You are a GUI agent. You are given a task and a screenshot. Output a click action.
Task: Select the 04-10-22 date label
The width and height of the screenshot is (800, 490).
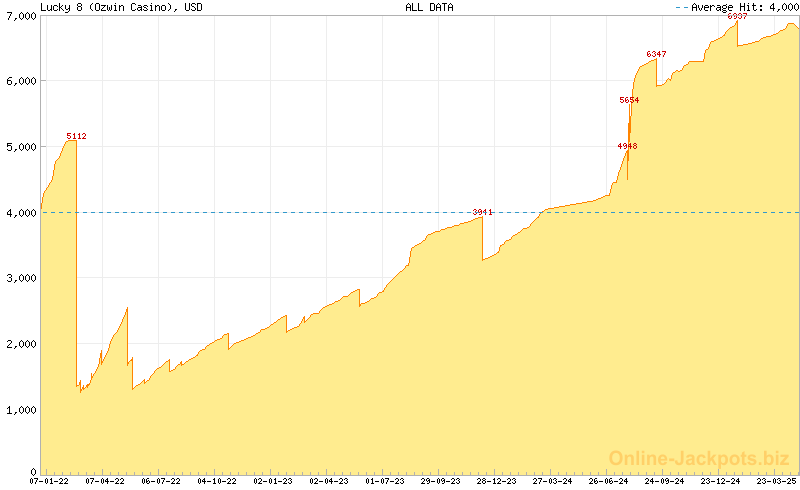[217, 481]
